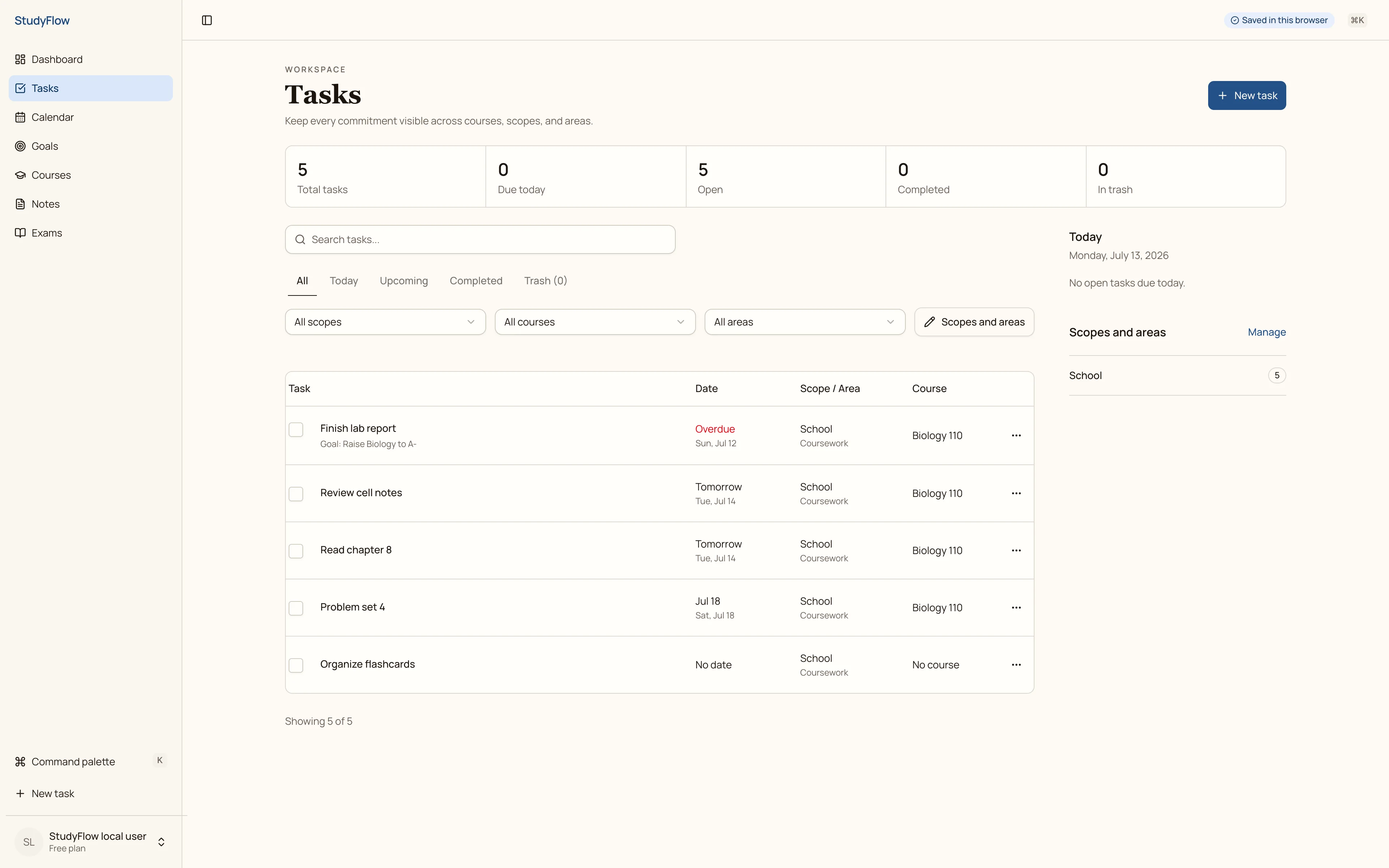Image resolution: width=1389 pixels, height=868 pixels.
Task: Switch to the Completed tab
Action: tap(476, 281)
